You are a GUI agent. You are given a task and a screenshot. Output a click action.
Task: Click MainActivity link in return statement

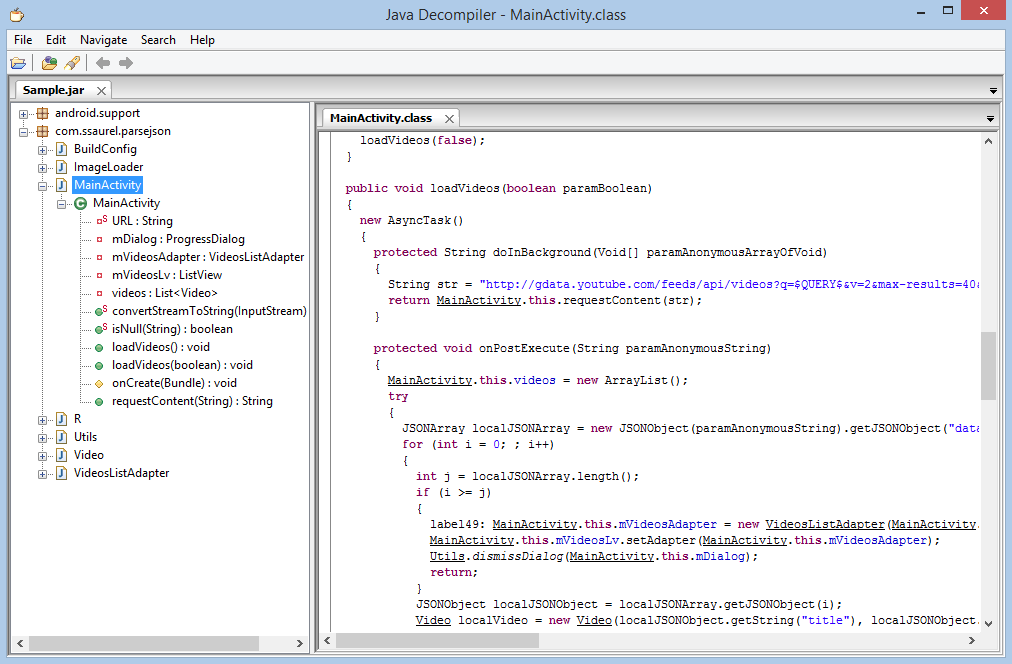[x=478, y=300]
